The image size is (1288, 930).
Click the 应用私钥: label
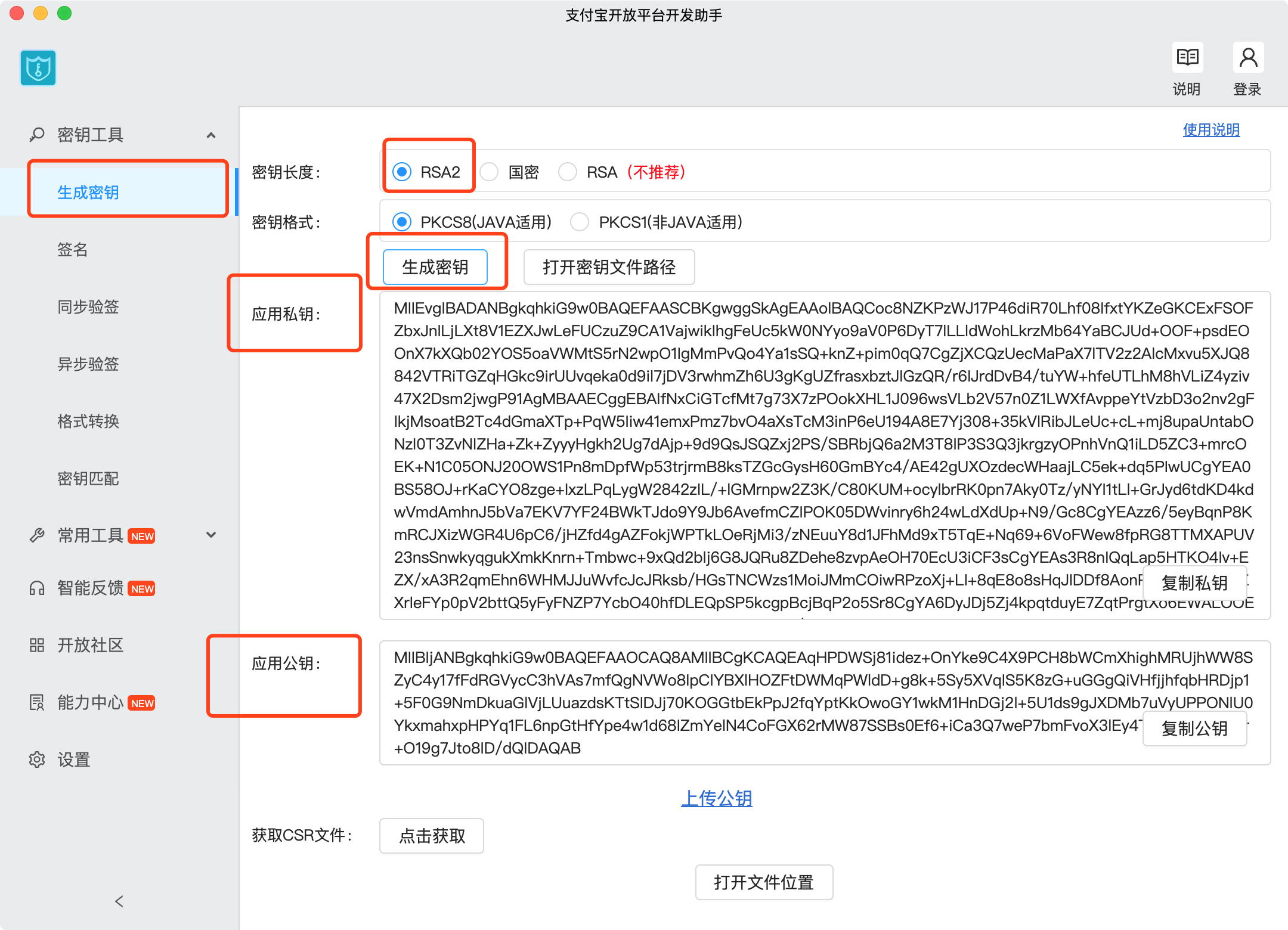pyautogui.click(x=286, y=314)
